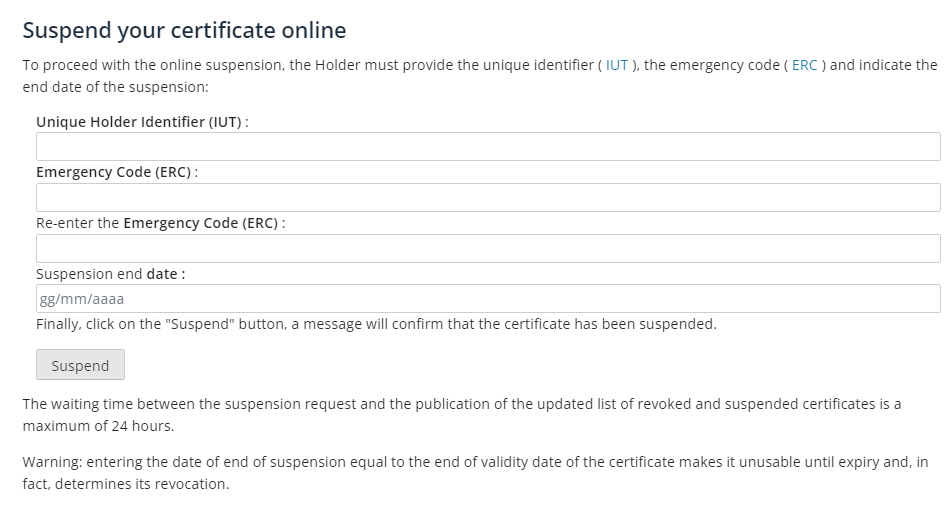Click the 'end date of the suspension' text

click(x=114, y=87)
